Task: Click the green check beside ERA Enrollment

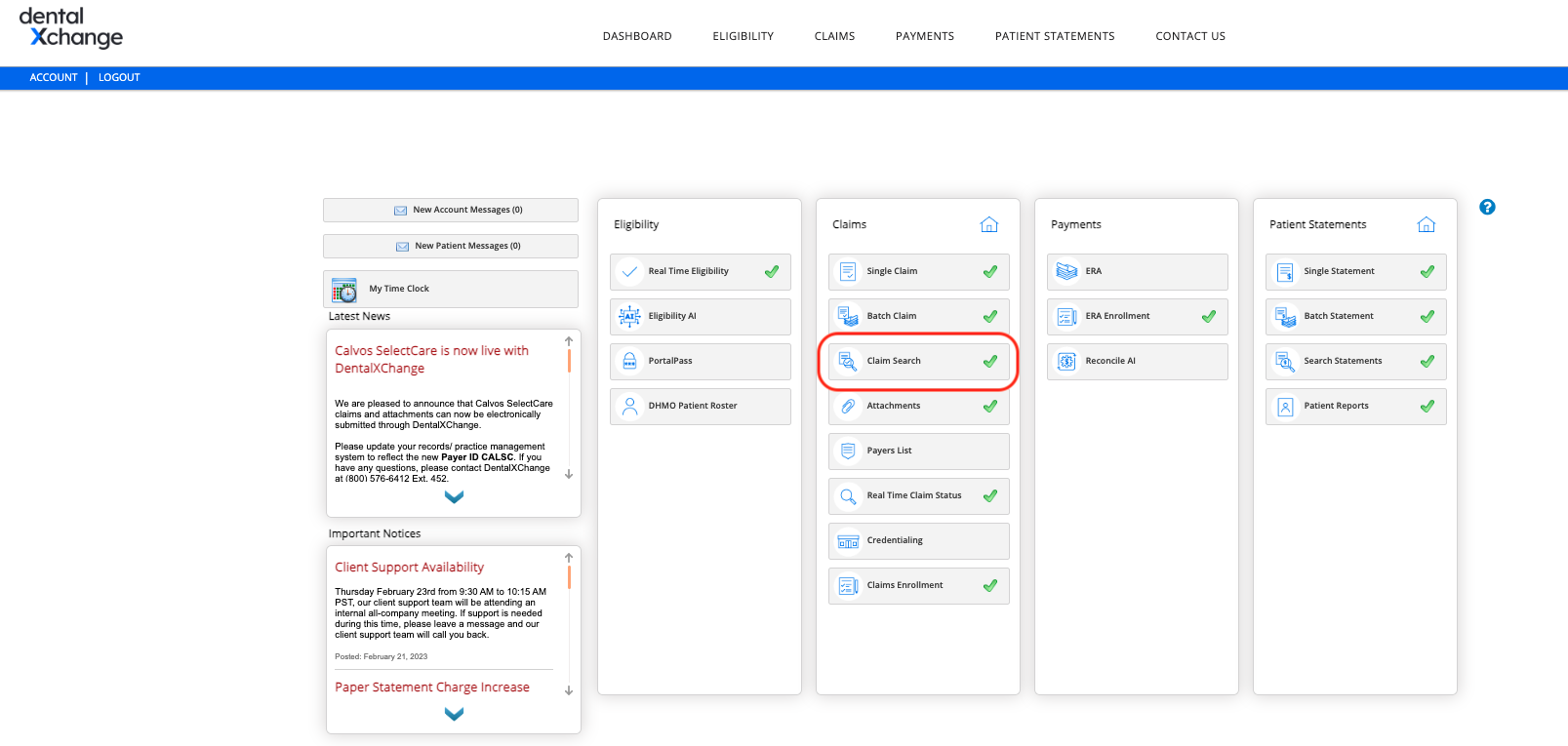Action: [x=1209, y=316]
